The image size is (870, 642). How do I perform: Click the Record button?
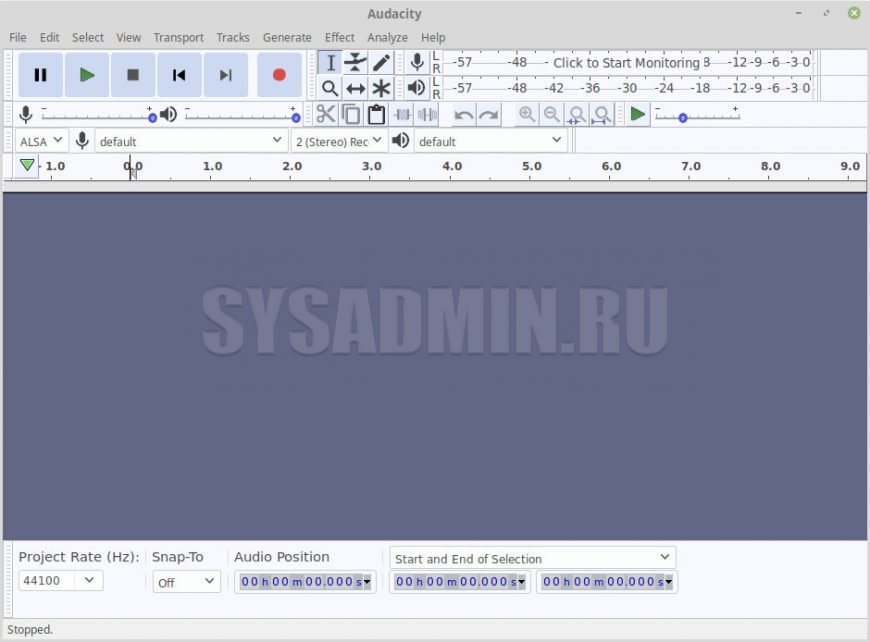tap(279, 75)
